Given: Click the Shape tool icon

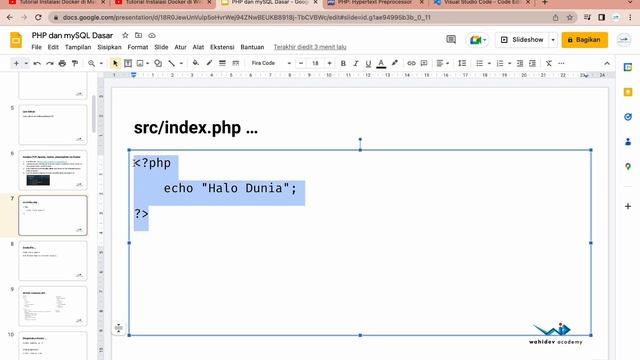Looking at the screenshot, I should coord(158,63).
